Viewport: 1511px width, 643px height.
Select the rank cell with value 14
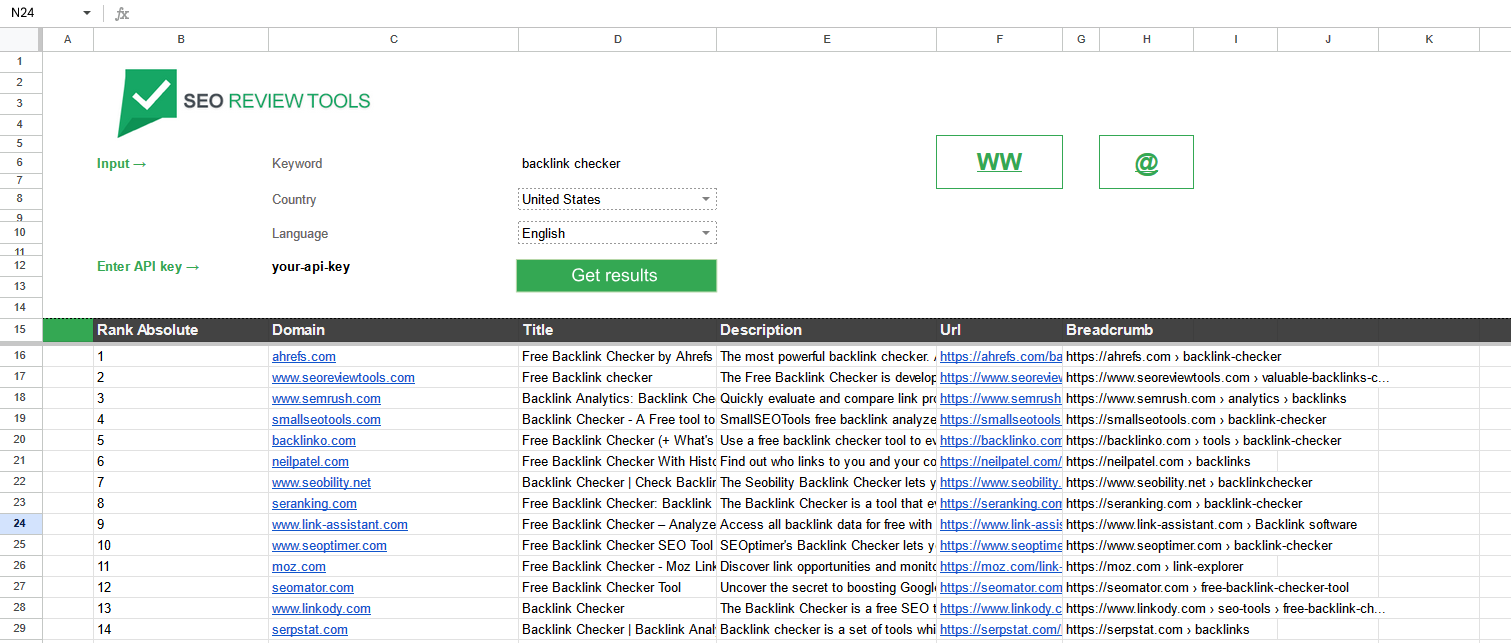point(181,629)
